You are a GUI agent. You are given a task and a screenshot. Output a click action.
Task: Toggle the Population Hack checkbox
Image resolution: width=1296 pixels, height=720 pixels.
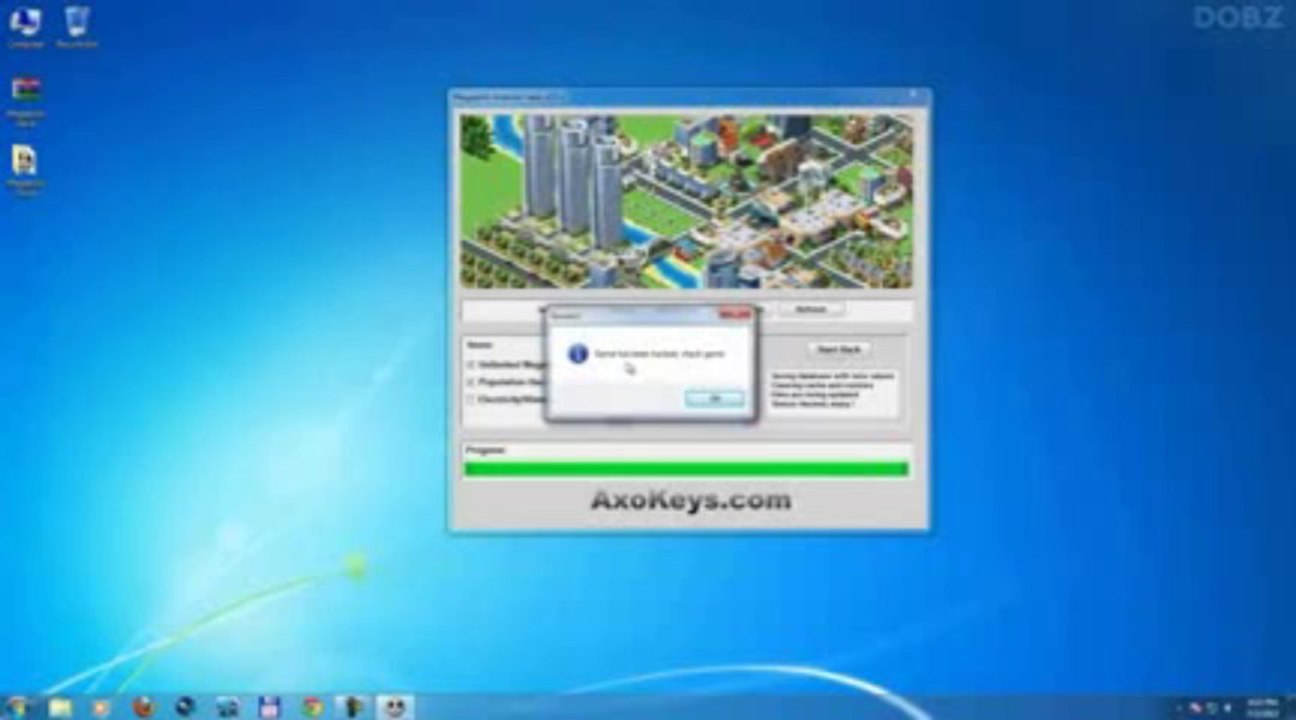(471, 382)
